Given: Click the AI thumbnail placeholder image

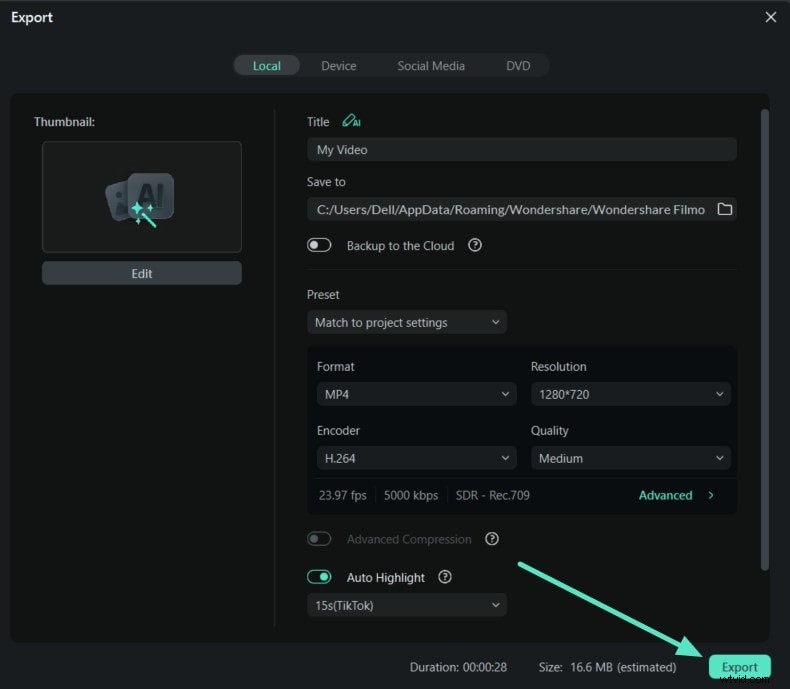Looking at the screenshot, I should [x=141, y=197].
